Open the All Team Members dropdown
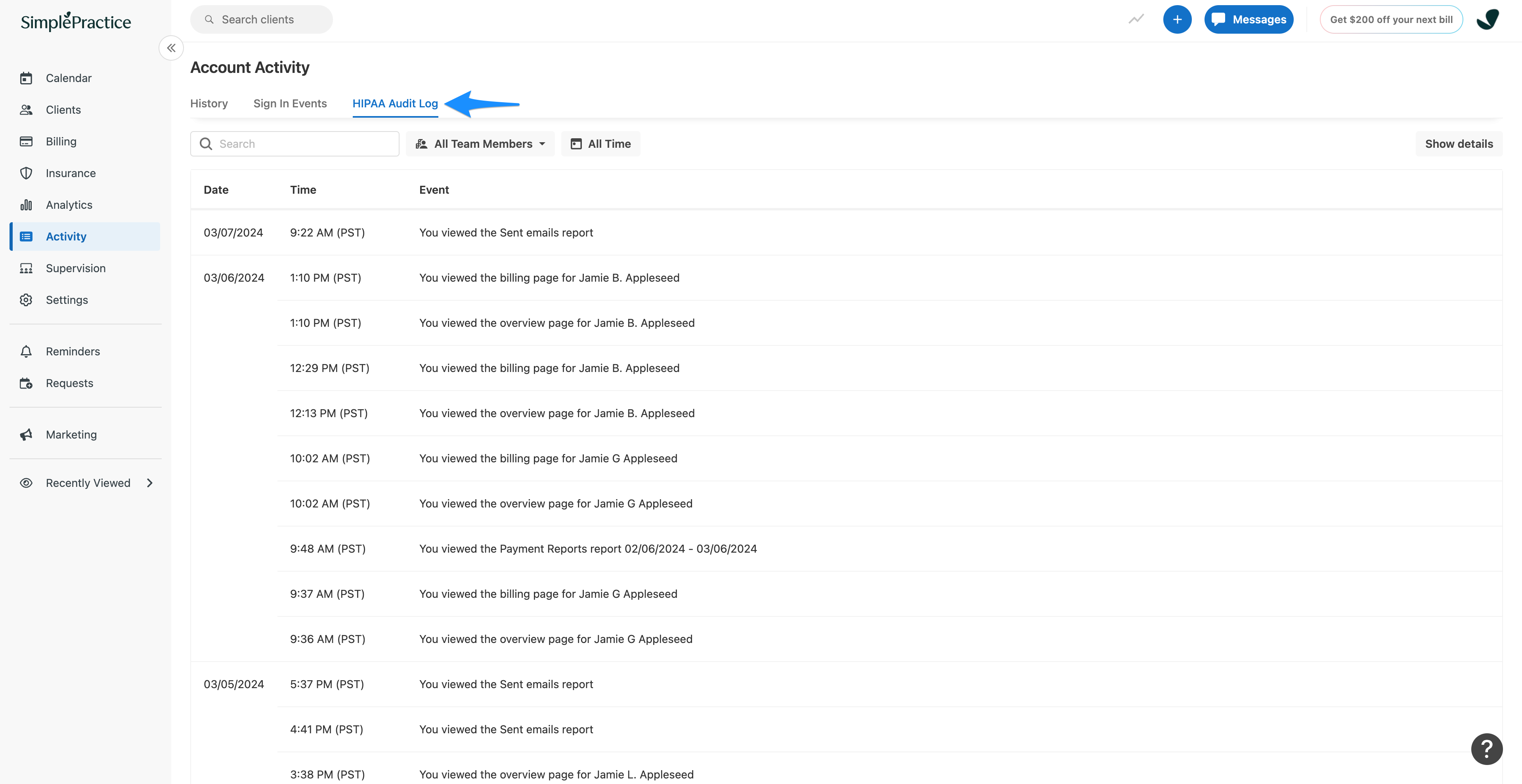This screenshot has width=1522, height=784. 480,143
